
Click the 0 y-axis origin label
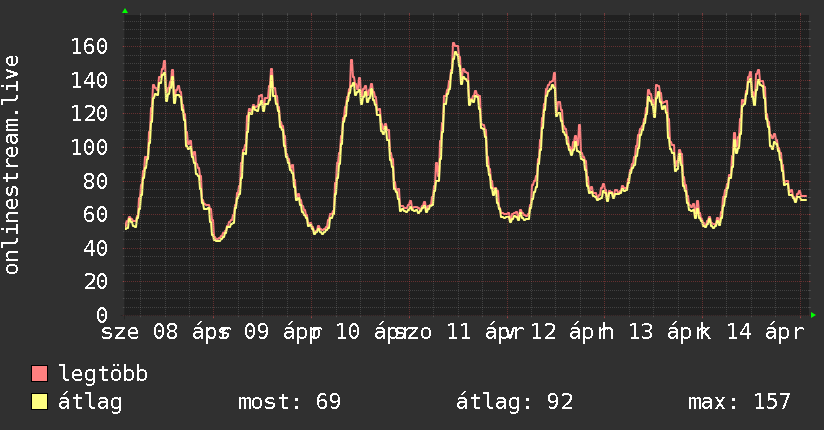coord(102,315)
